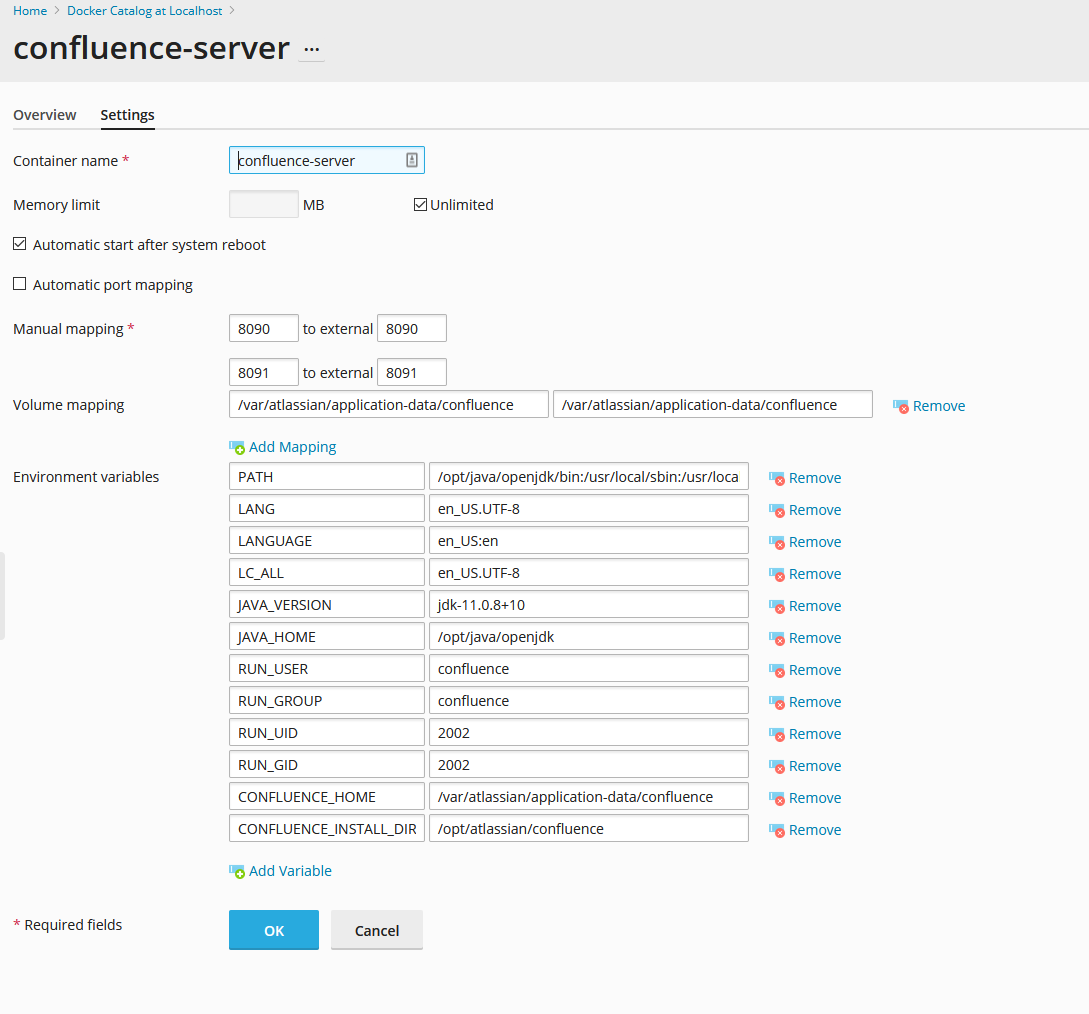Click the first volume mapping path field
Viewport: 1089px width, 1014px height.
coord(389,404)
